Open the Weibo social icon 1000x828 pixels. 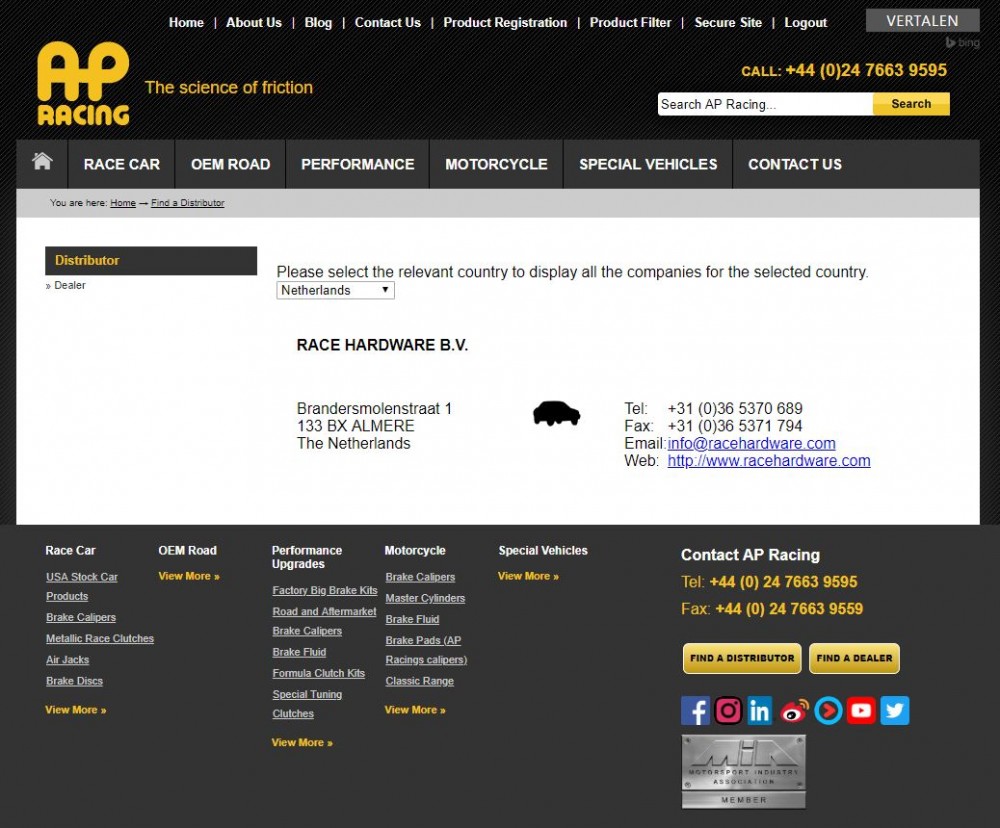tap(794, 711)
